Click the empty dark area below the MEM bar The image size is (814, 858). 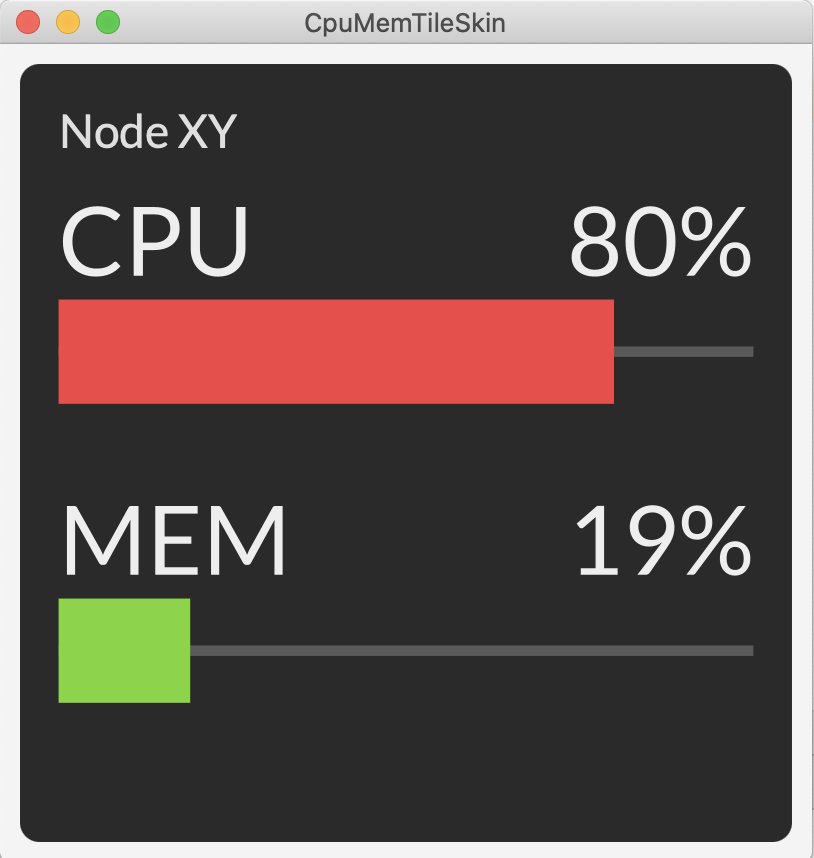[406, 772]
